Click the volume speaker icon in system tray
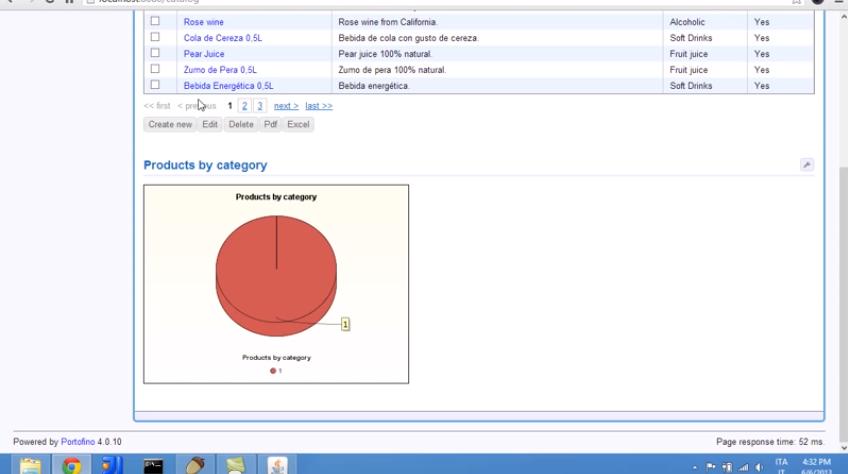This screenshot has width=848, height=474. [x=759, y=468]
